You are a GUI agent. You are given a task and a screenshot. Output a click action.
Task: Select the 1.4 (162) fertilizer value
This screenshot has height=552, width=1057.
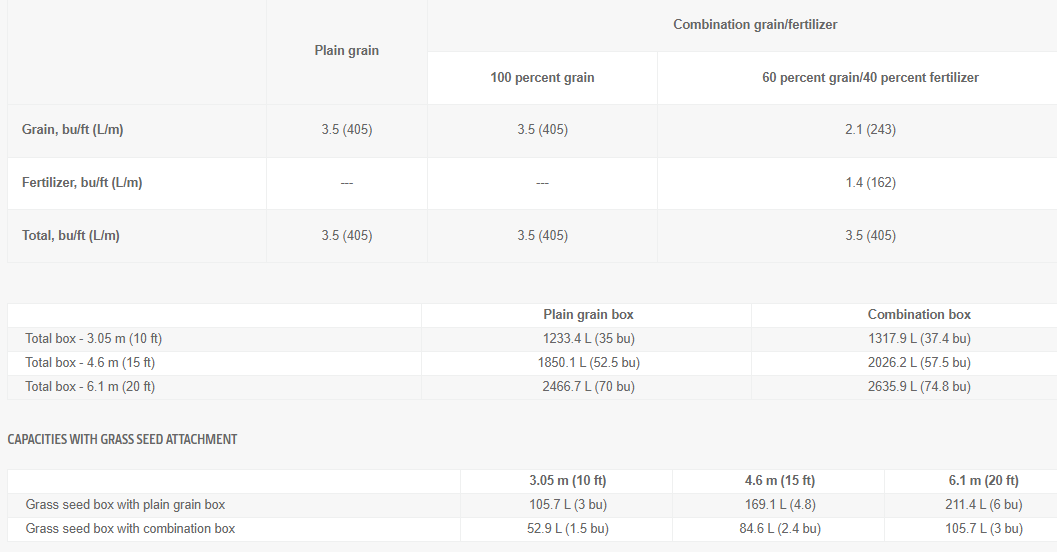coord(870,183)
